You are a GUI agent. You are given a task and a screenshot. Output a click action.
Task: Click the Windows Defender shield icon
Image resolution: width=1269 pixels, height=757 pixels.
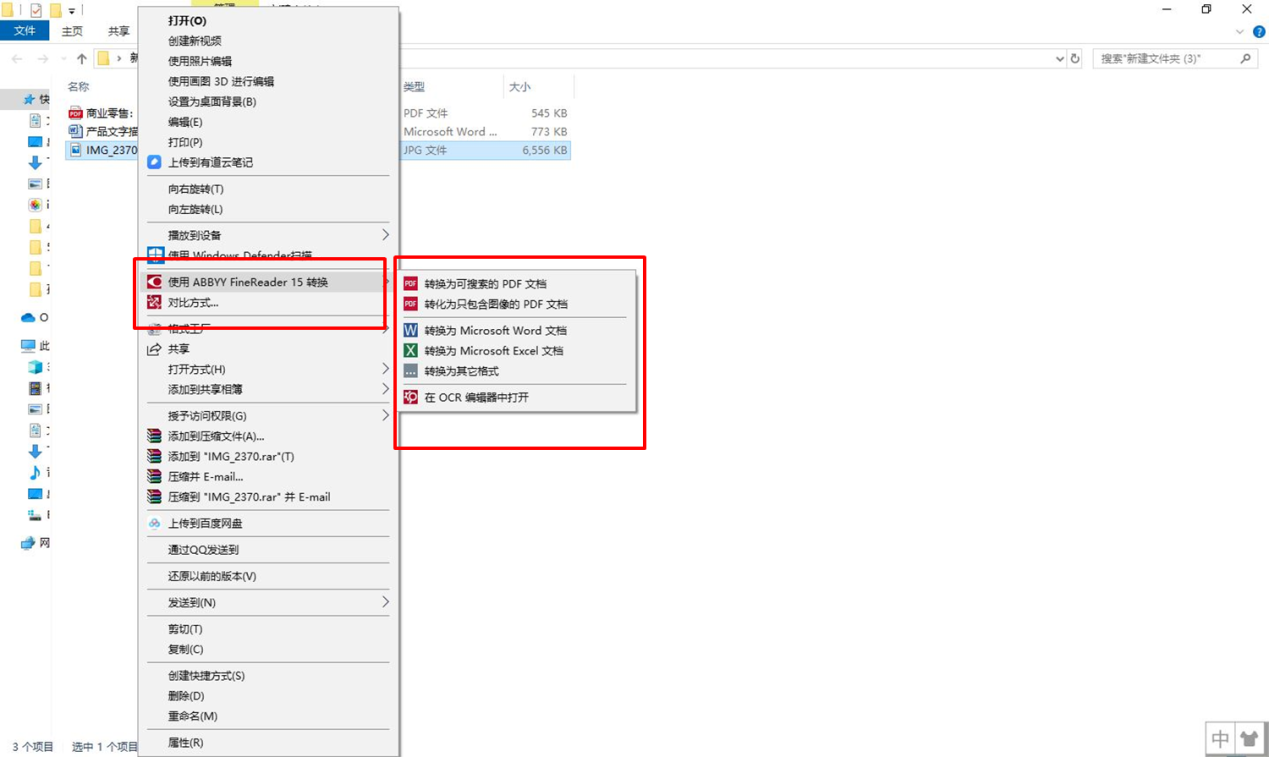click(x=155, y=255)
